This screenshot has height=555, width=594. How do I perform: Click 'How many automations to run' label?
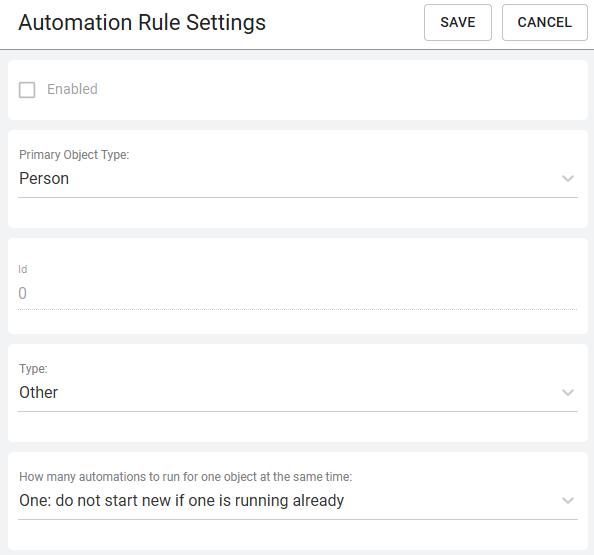click(x=186, y=477)
